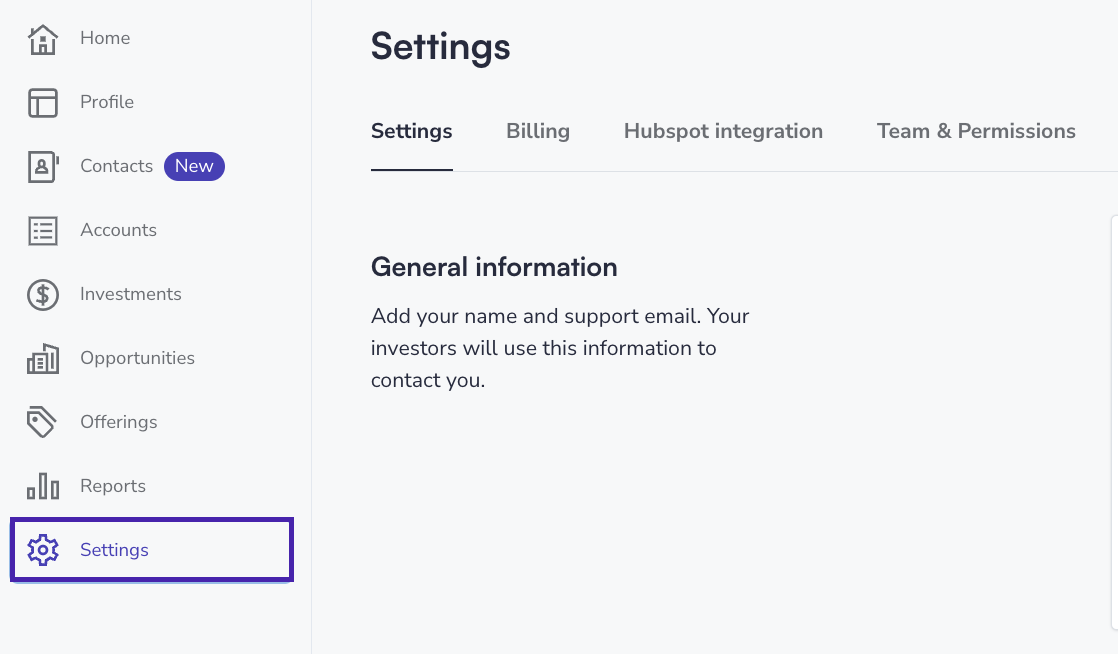This screenshot has width=1118, height=654.
Task: Click the Opportunities buildings icon
Action: coord(43,359)
